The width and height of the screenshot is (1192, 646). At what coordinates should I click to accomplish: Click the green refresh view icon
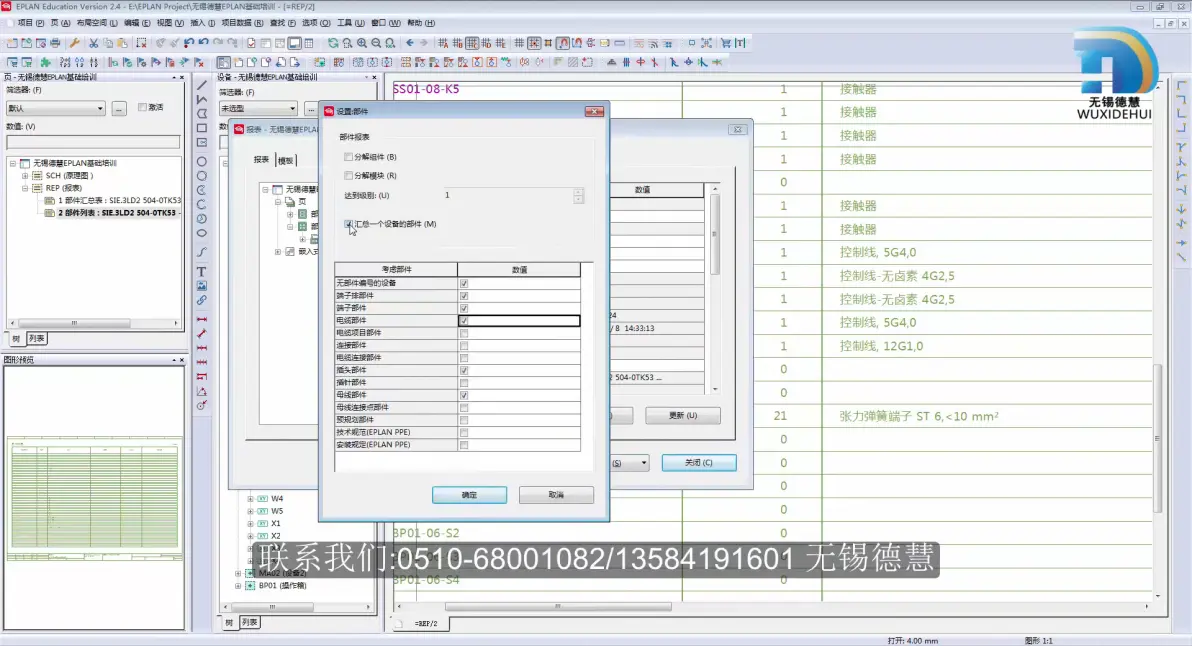[x=333, y=43]
